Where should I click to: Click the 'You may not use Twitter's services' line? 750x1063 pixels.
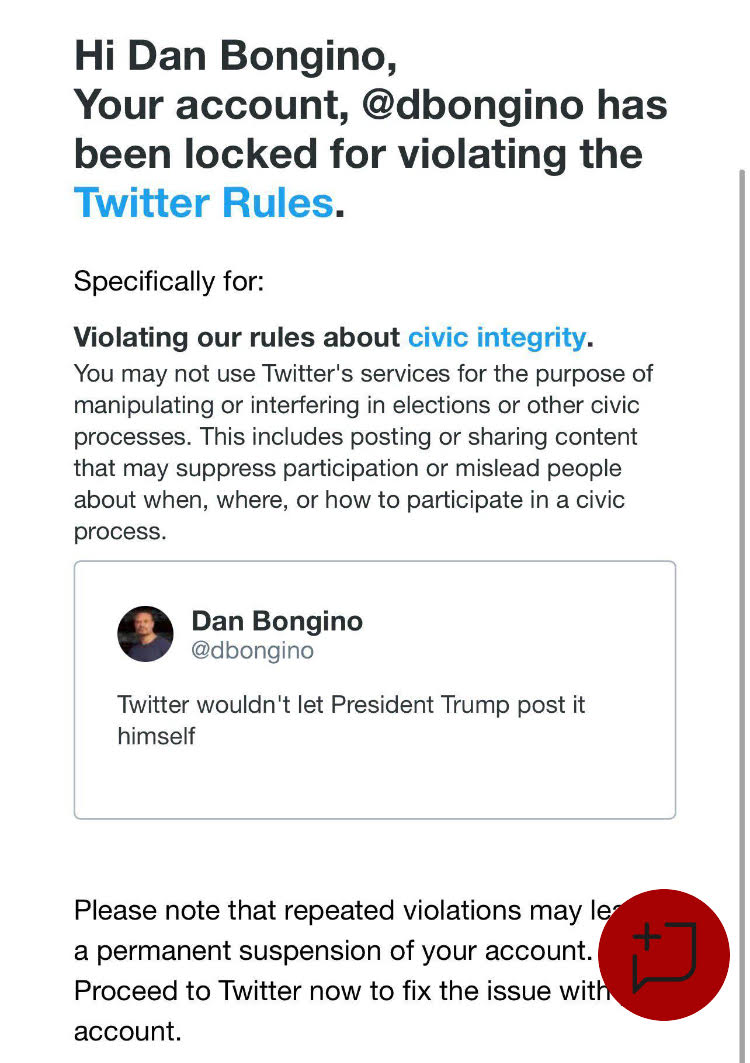pos(363,374)
